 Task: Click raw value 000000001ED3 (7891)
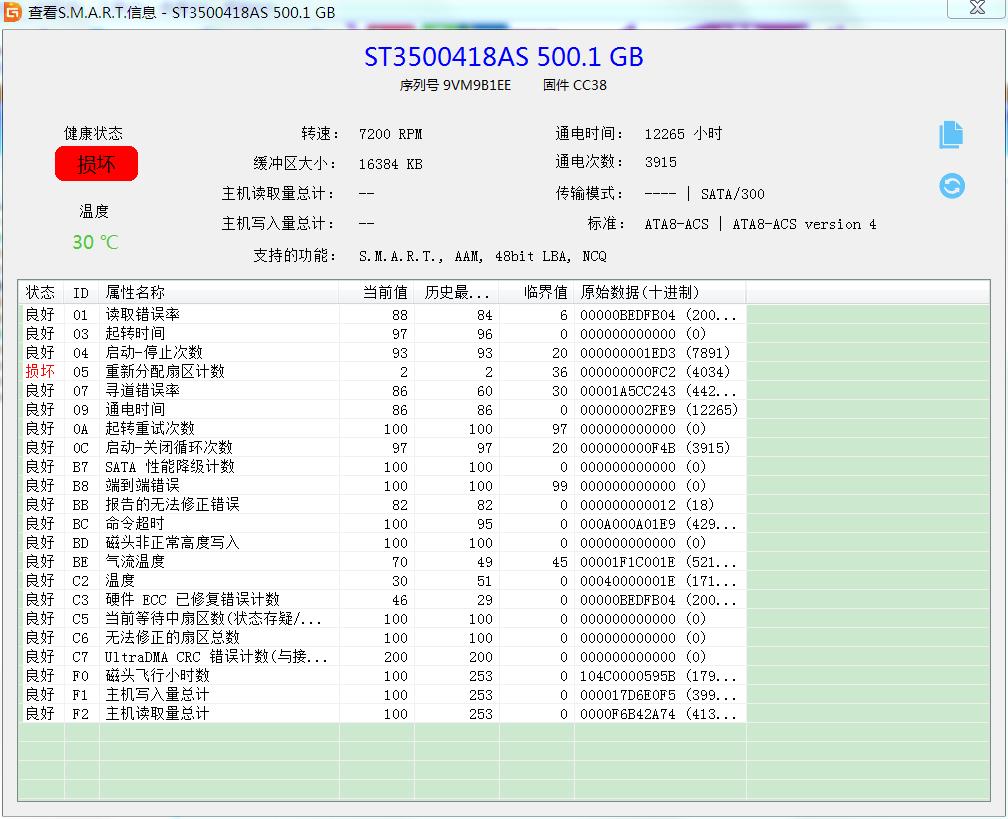click(655, 353)
